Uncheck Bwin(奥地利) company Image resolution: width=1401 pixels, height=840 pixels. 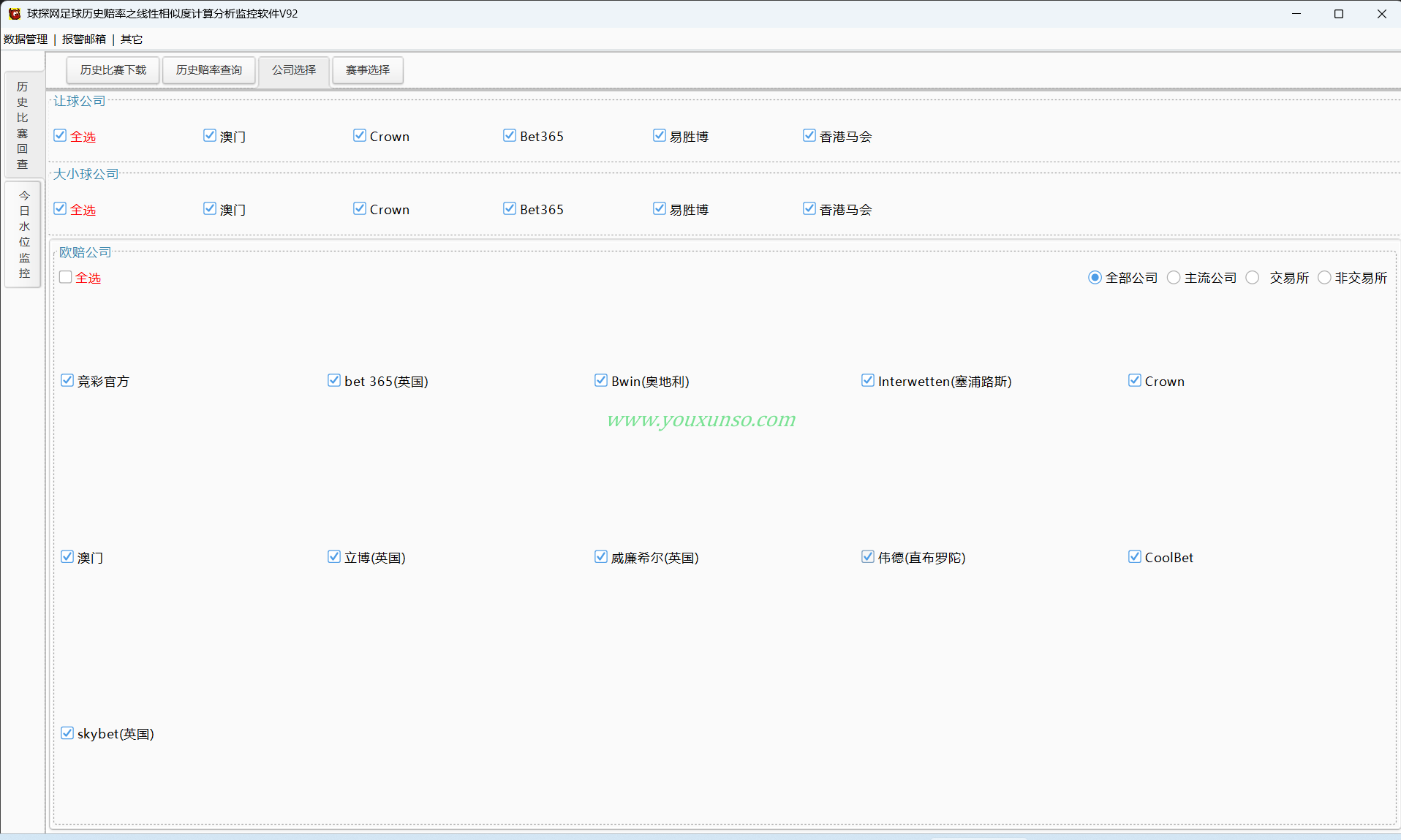(x=601, y=381)
